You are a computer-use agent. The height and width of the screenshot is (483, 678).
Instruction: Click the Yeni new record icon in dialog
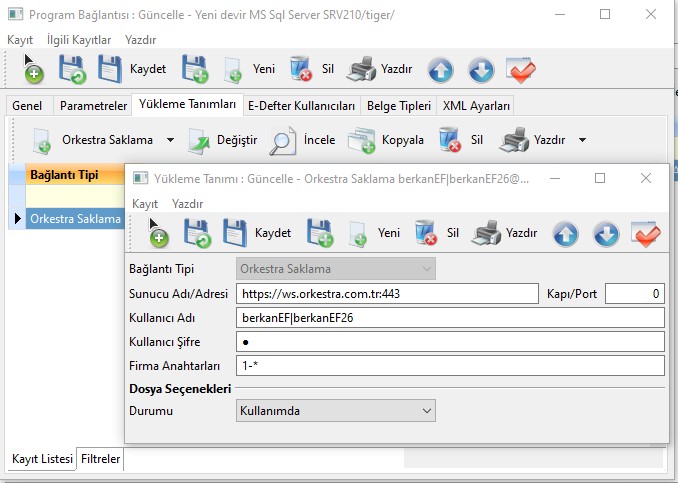coord(357,233)
